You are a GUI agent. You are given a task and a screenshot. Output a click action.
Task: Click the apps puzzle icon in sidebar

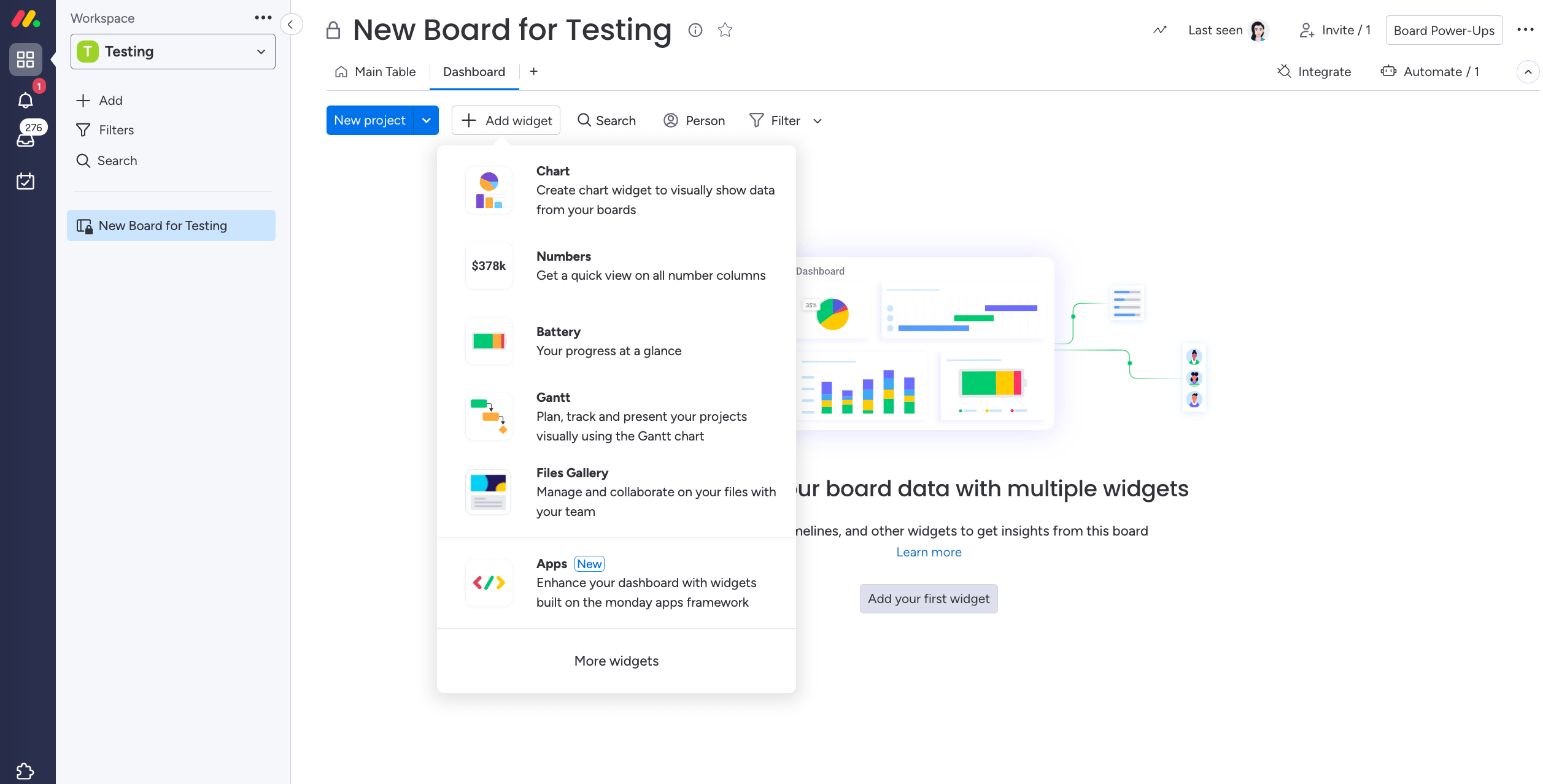point(25,771)
